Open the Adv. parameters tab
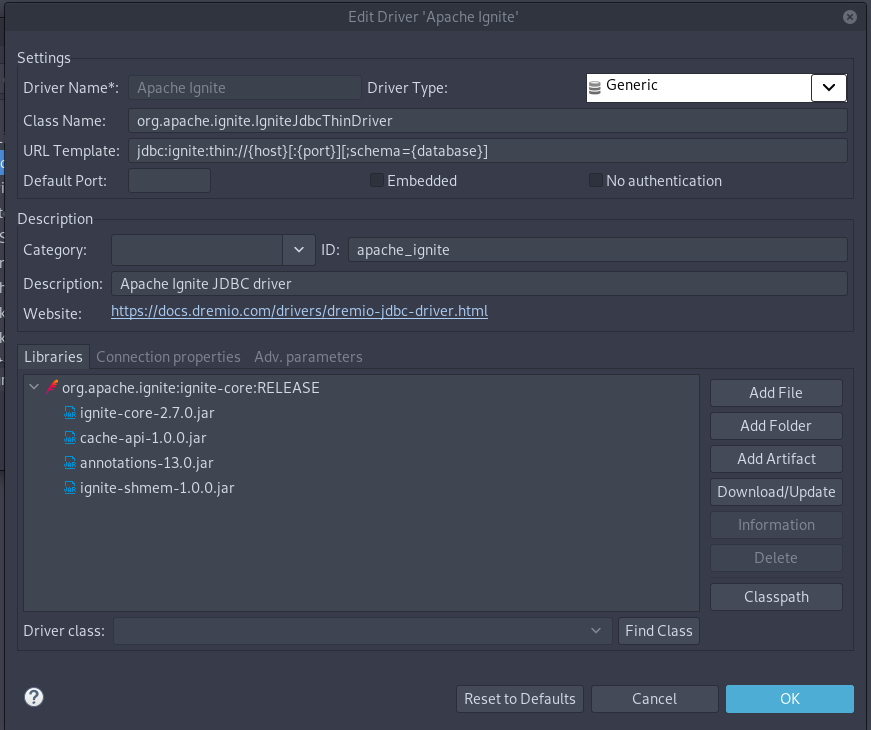This screenshot has width=871, height=730. pos(309,356)
